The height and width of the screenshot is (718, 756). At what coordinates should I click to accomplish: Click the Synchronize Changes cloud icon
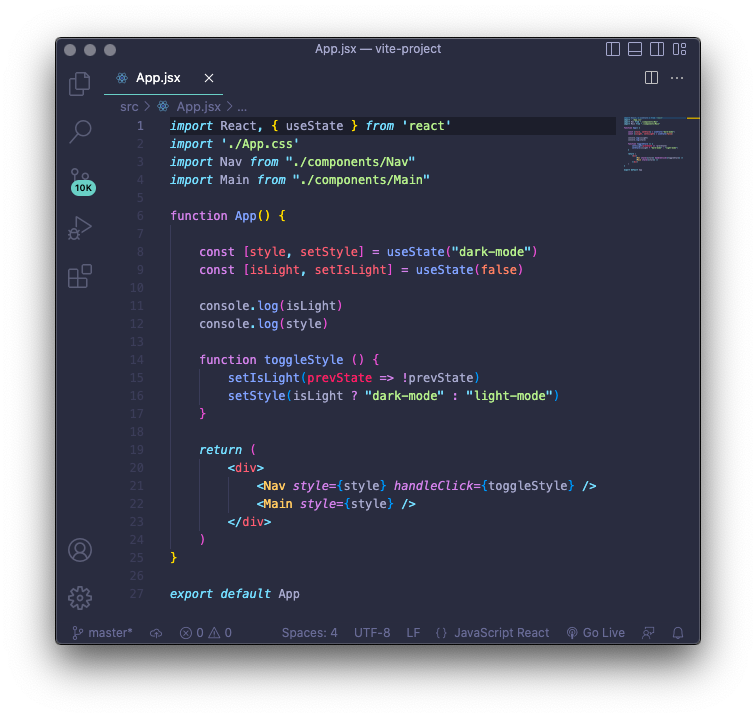coord(156,633)
